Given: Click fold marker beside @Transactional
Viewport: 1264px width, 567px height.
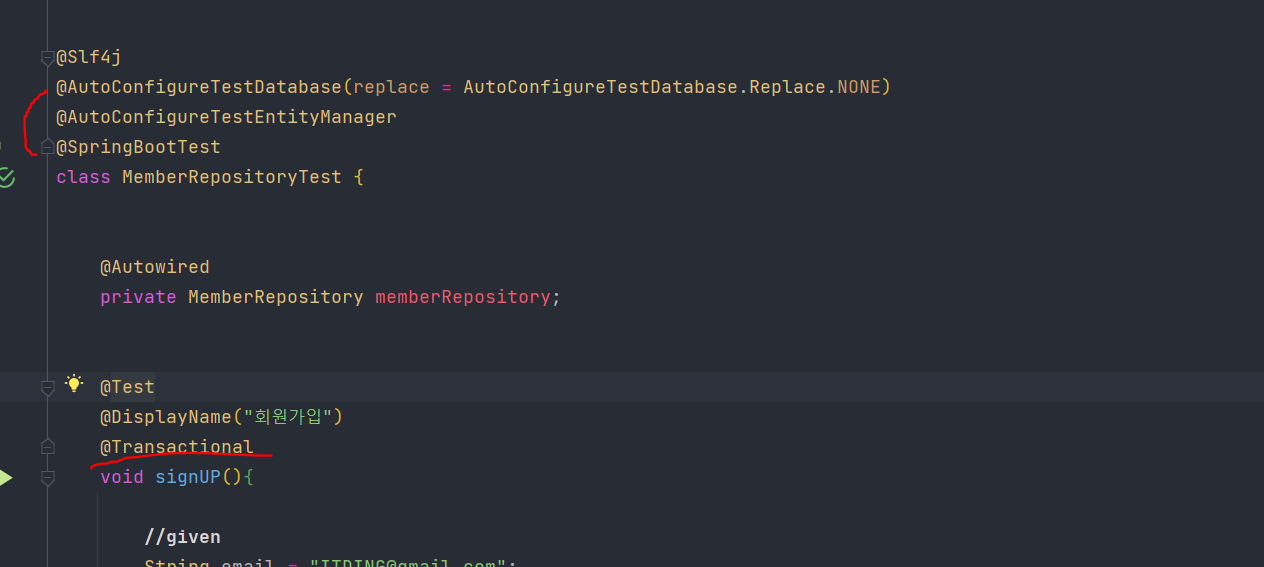Looking at the screenshot, I should (47, 447).
